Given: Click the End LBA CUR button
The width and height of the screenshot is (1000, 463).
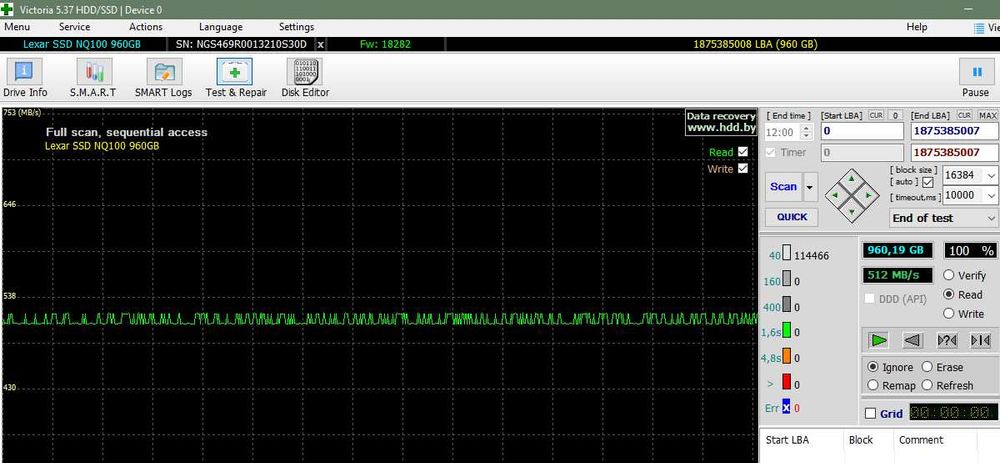Looking at the screenshot, I should [x=964, y=115].
